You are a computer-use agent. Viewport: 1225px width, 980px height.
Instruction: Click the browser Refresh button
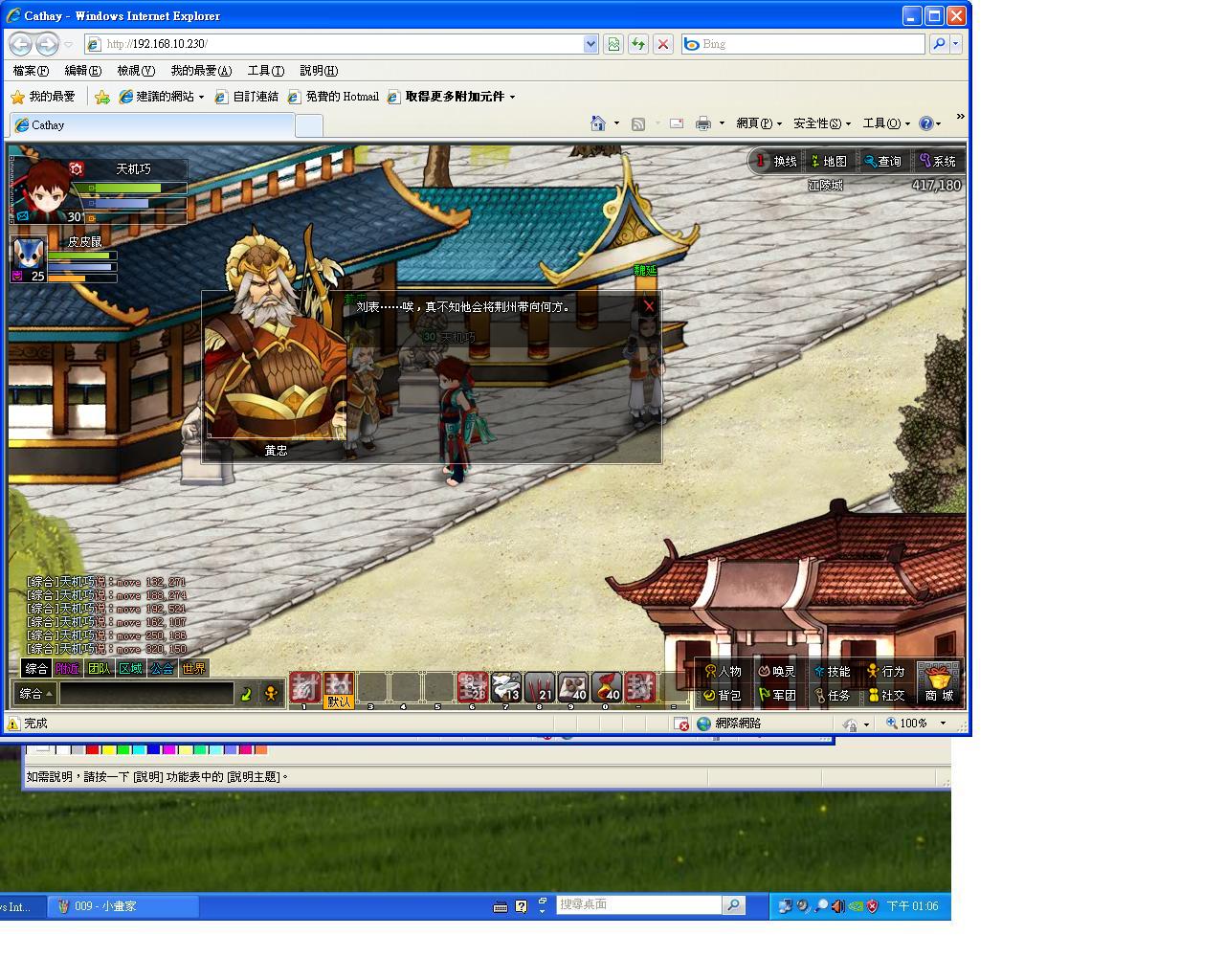click(x=637, y=44)
